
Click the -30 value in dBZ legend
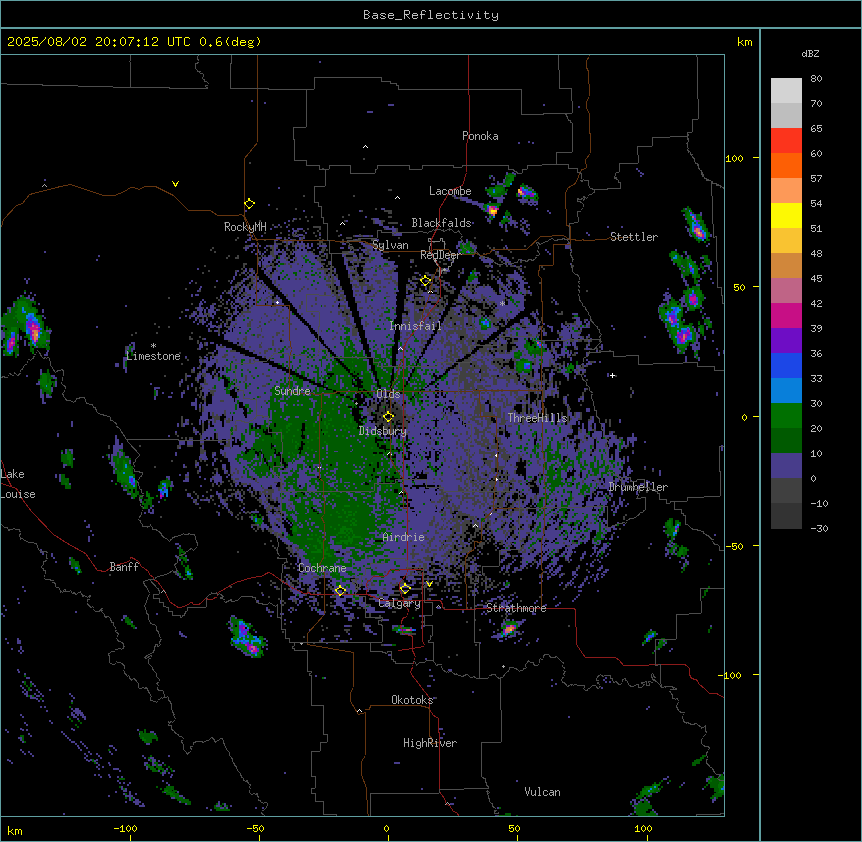819,528
